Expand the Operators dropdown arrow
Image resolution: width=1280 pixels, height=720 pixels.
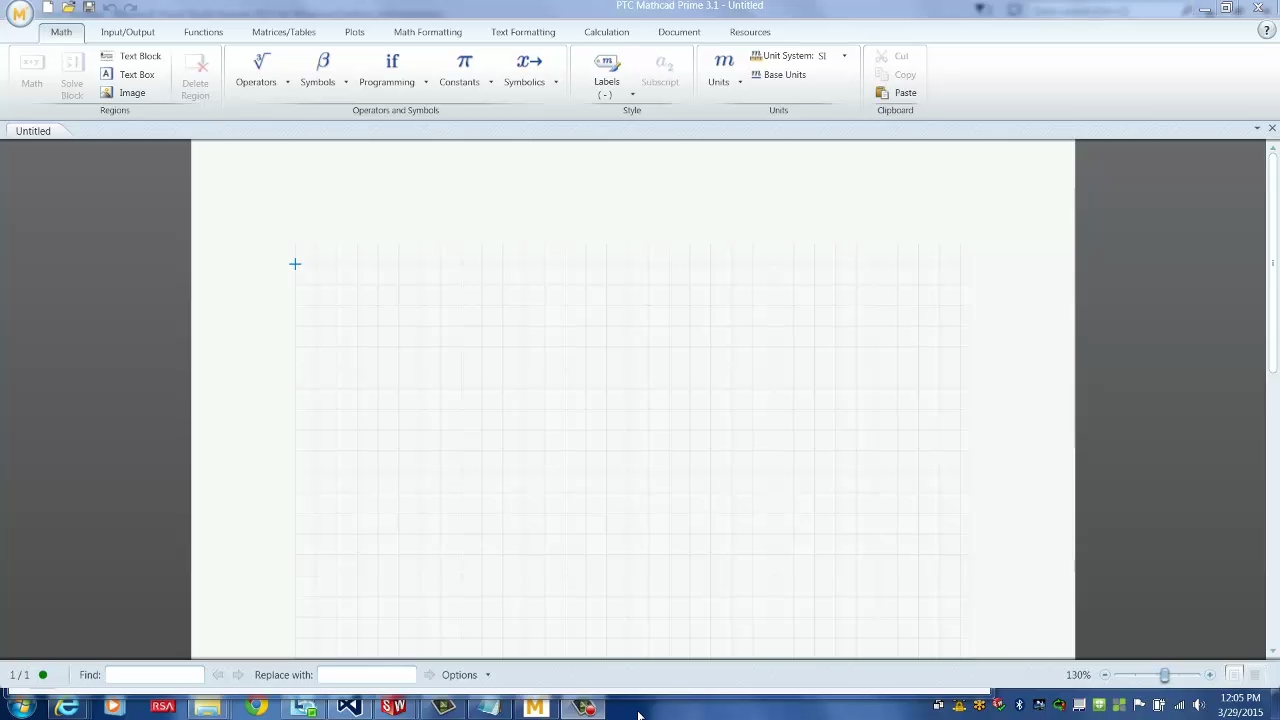(287, 82)
